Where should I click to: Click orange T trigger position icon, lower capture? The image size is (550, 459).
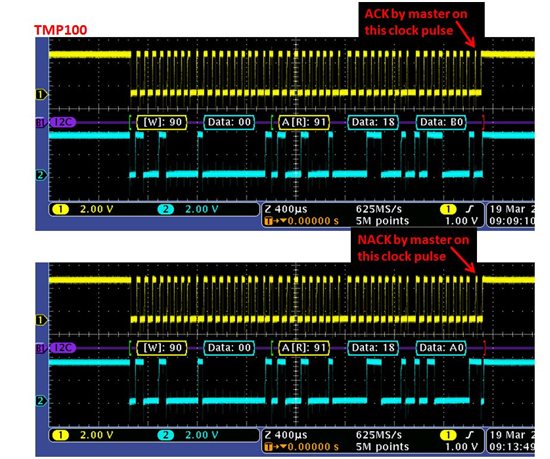tap(269, 447)
